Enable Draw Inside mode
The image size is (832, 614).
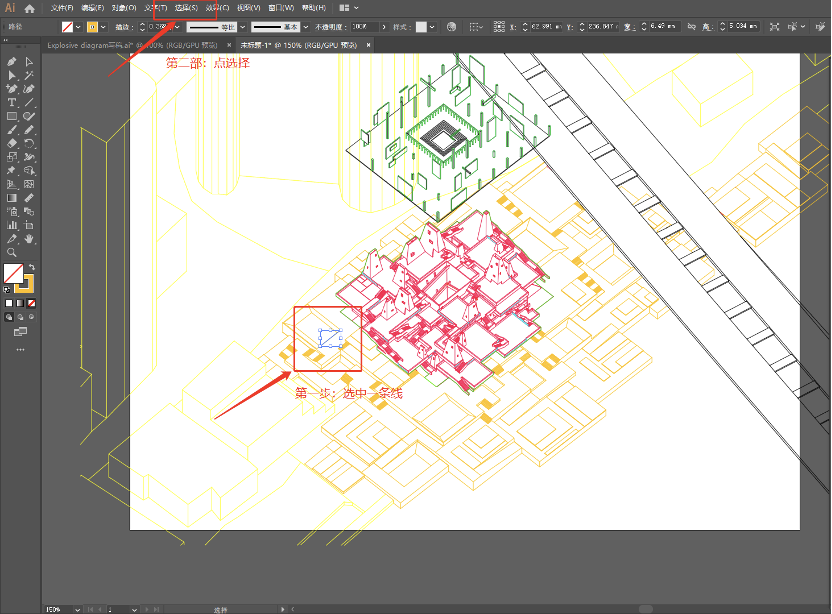(31, 317)
